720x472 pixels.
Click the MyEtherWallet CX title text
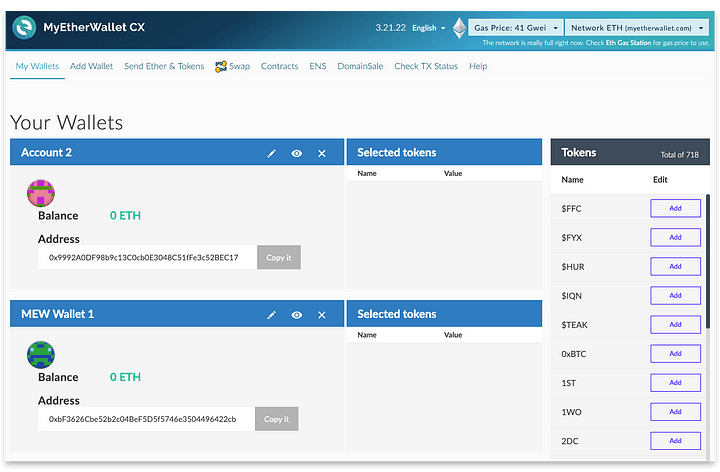point(94,27)
